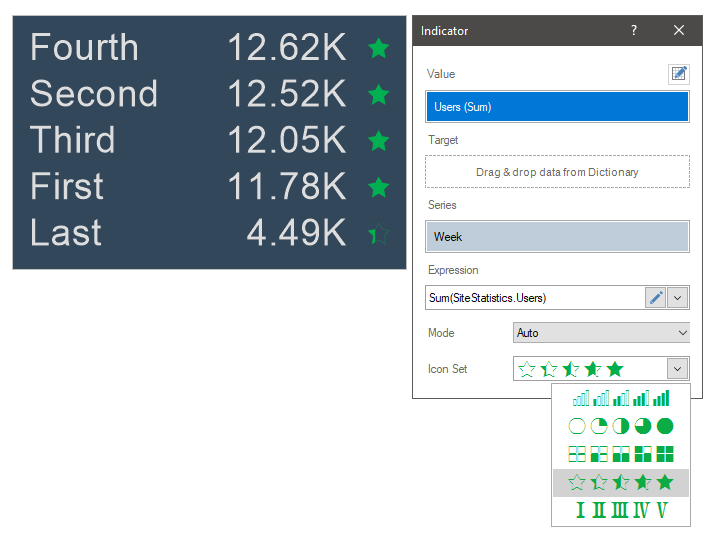Select the Week series field
Screen dimensions: 716x538
[x=557, y=237]
